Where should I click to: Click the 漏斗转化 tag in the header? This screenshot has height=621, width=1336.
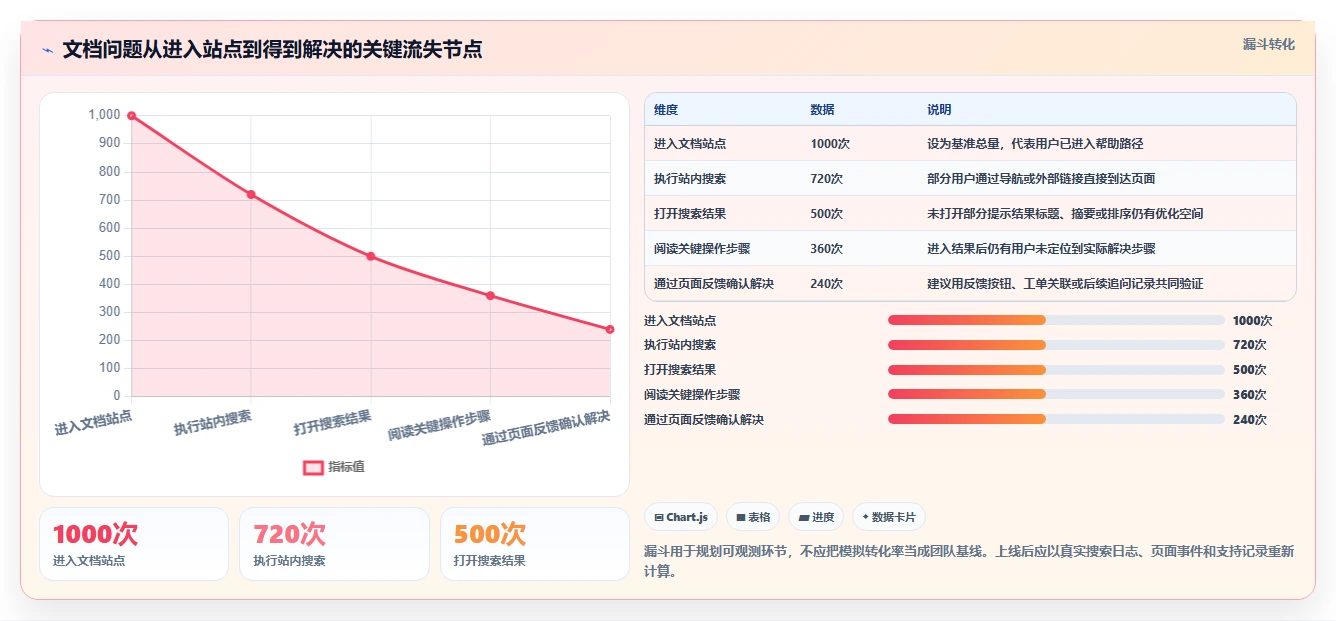[1269, 45]
